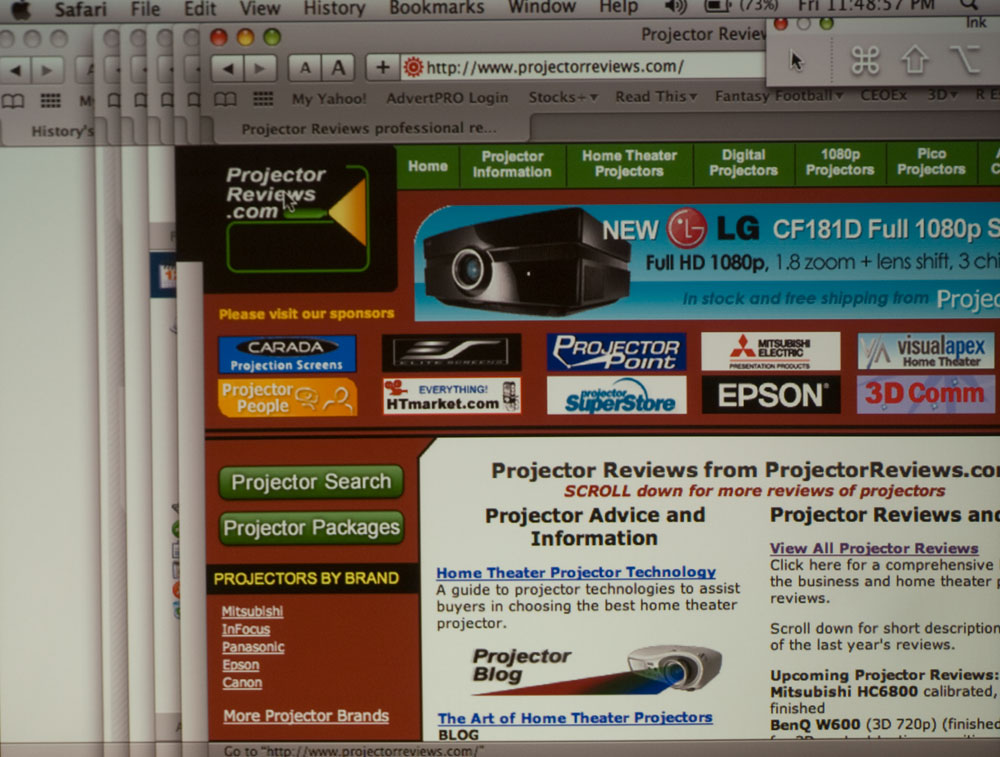Switch to the History's tab in background window
The height and width of the screenshot is (757, 1000).
pos(50,131)
